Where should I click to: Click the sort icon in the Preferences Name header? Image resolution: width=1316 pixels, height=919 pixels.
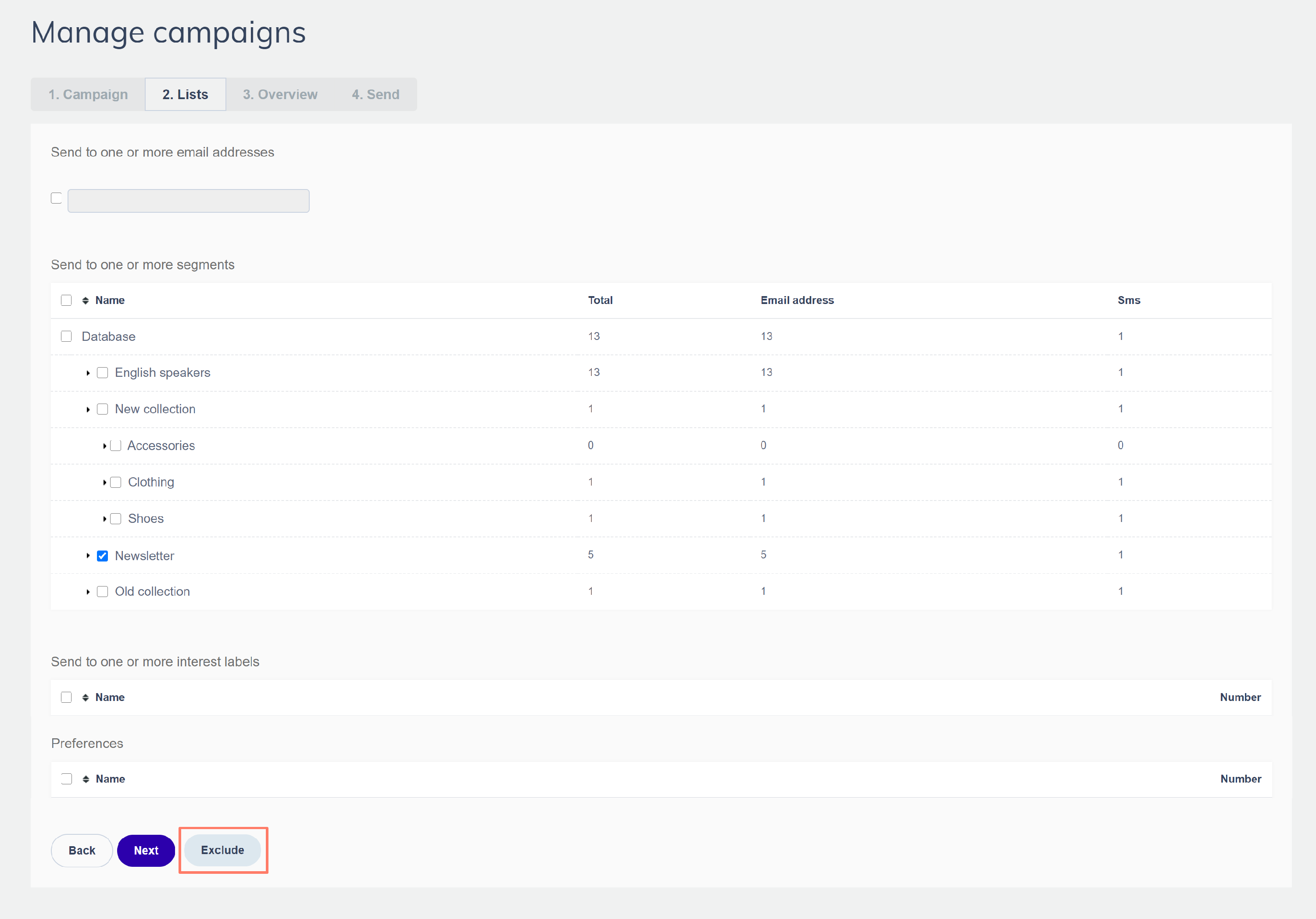click(86, 779)
